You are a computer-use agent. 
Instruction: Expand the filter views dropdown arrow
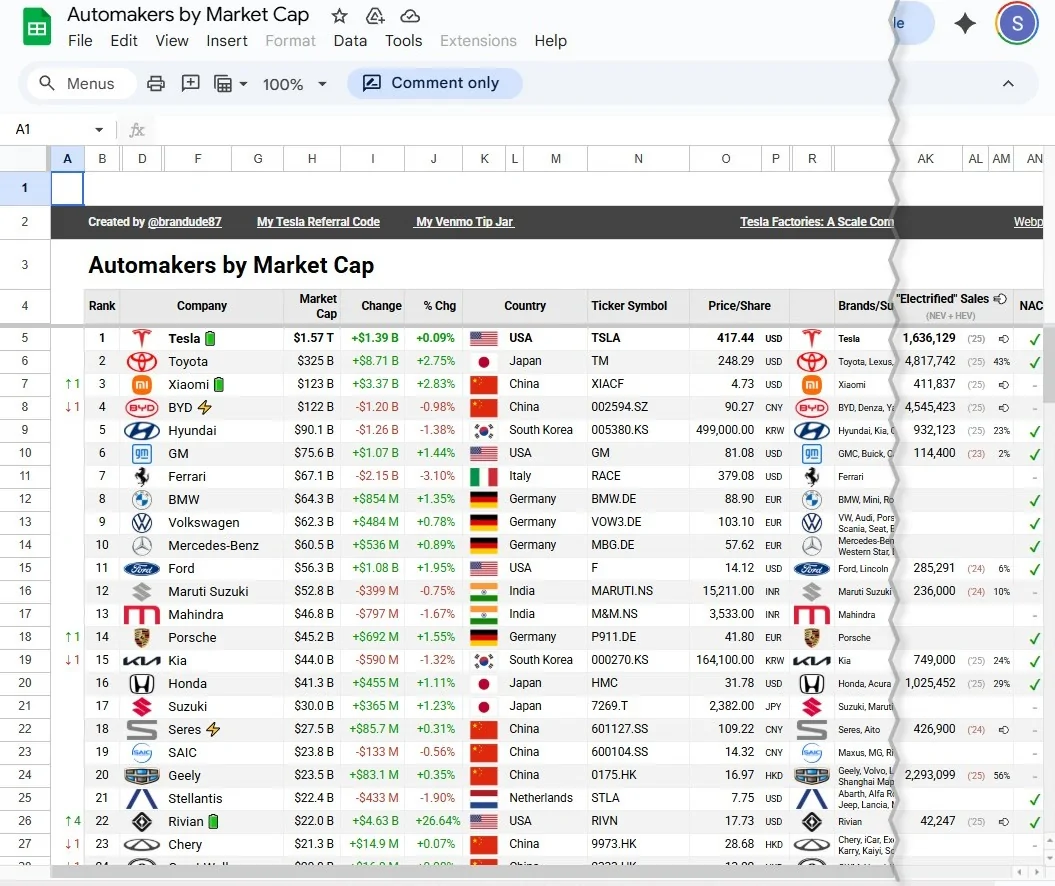(x=244, y=84)
